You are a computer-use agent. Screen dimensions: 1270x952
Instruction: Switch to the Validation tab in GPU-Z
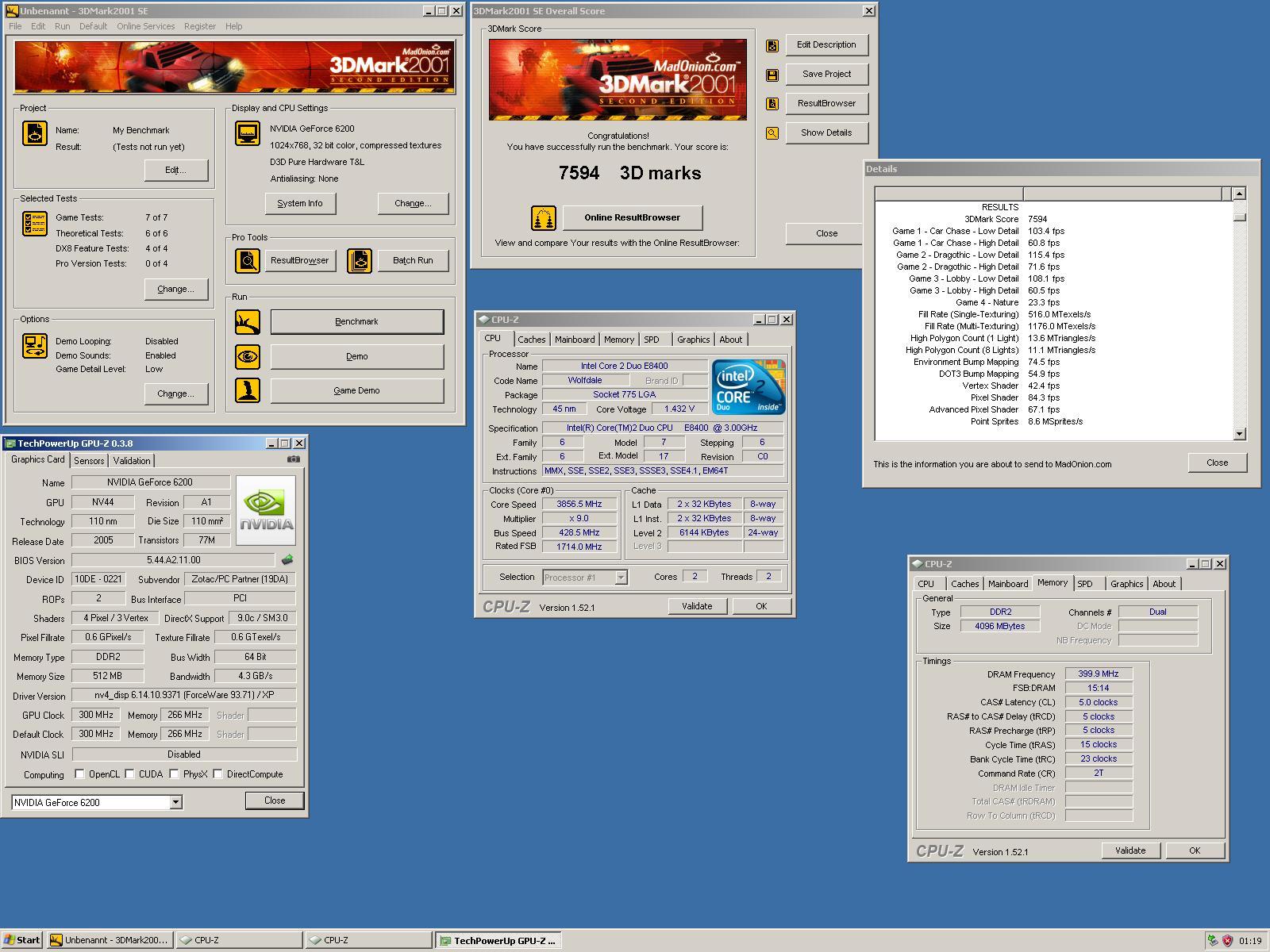(x=132, y=461)
